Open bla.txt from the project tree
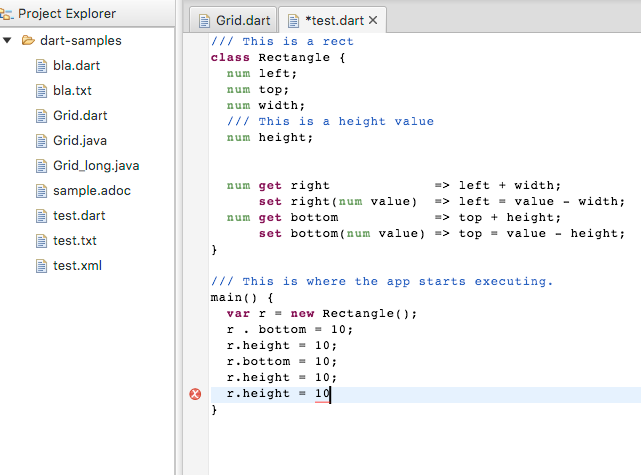The height and width of the screenshot is (475, 641). click(x=72, y=91)
